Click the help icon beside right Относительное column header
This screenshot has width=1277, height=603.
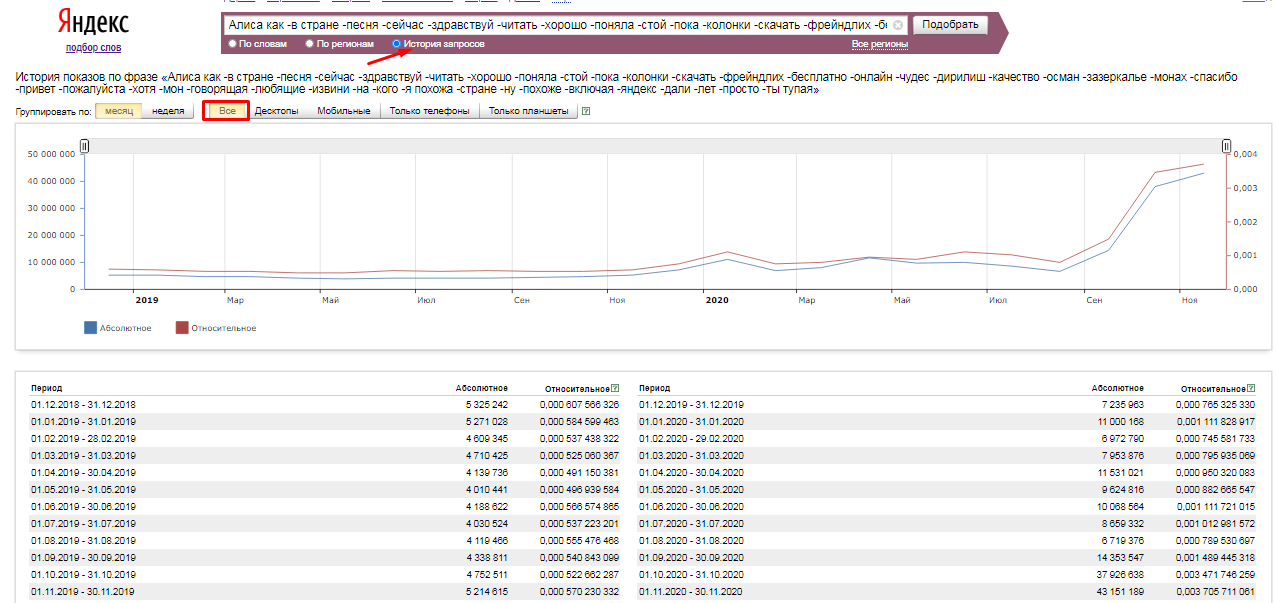click(1251, 388)
